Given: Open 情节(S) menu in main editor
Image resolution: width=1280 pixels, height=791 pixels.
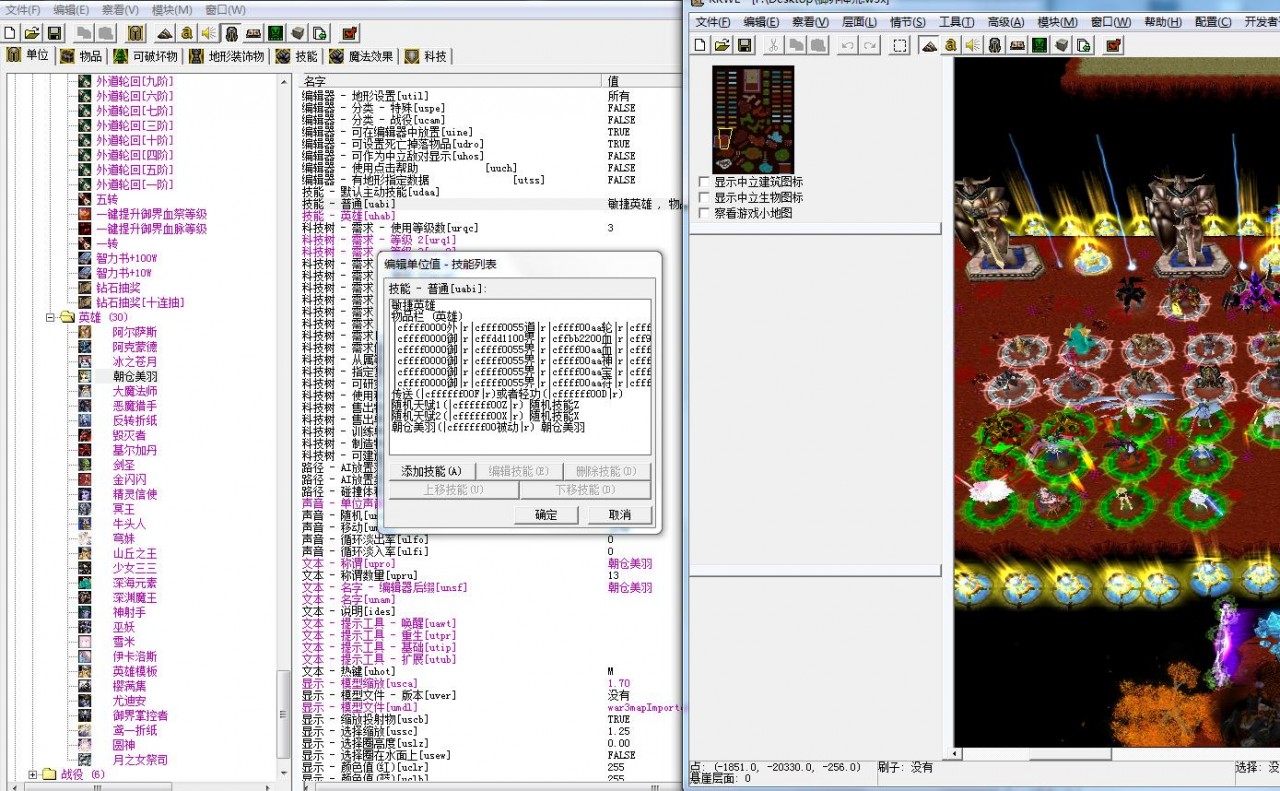Looking at the screenshot, I should [907, 22].
